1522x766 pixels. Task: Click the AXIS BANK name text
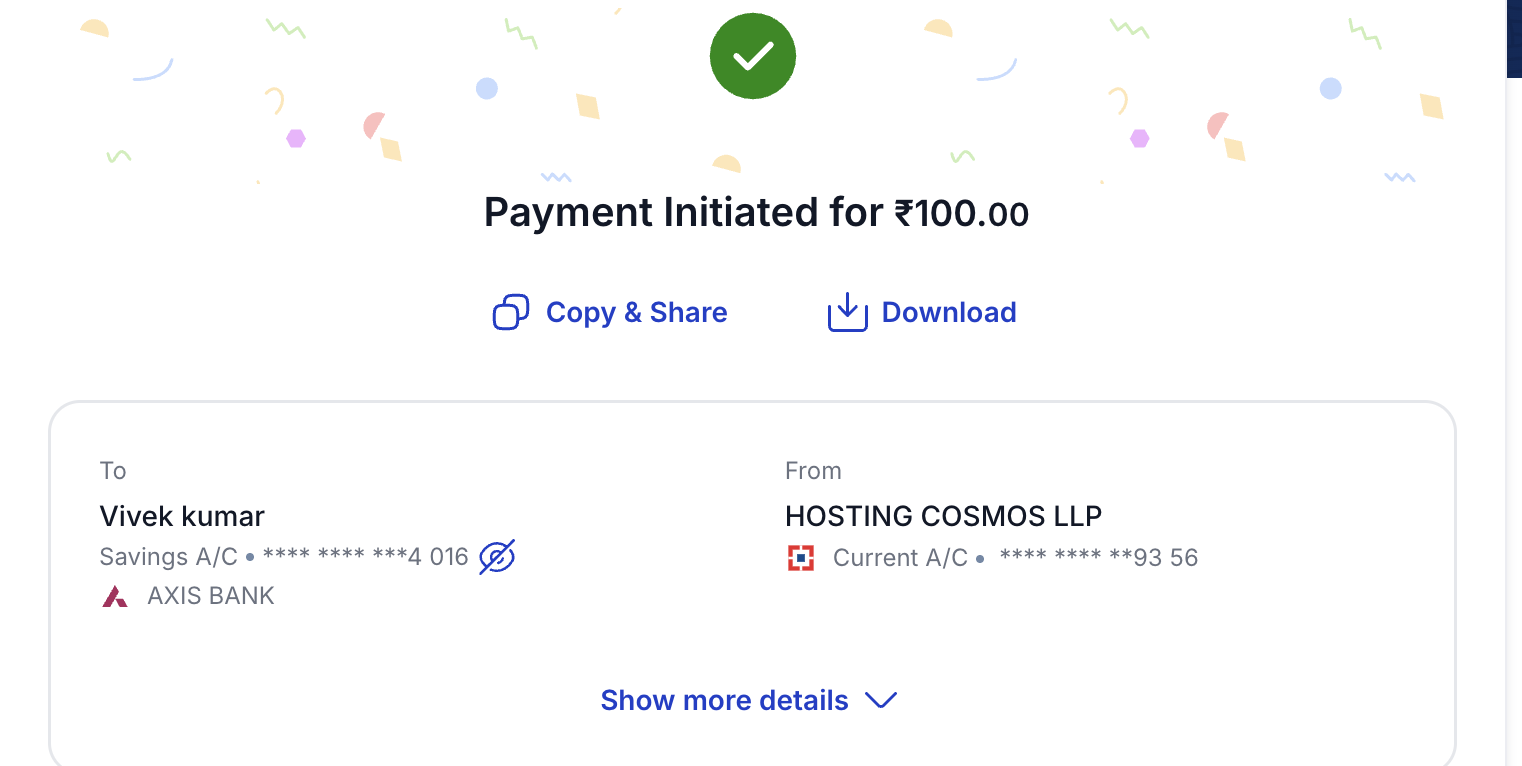(x=211, y=597)
